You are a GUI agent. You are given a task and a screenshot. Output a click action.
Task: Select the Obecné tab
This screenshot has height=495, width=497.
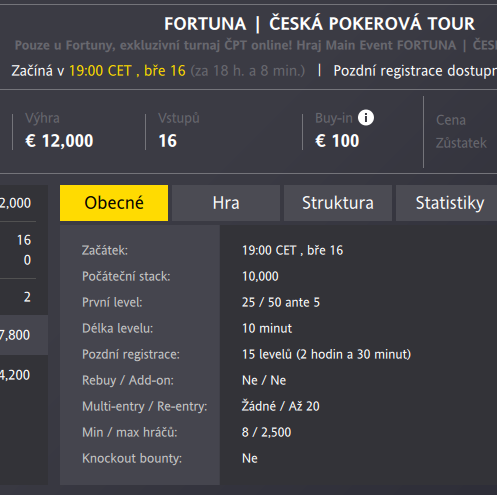click(114, 203)
